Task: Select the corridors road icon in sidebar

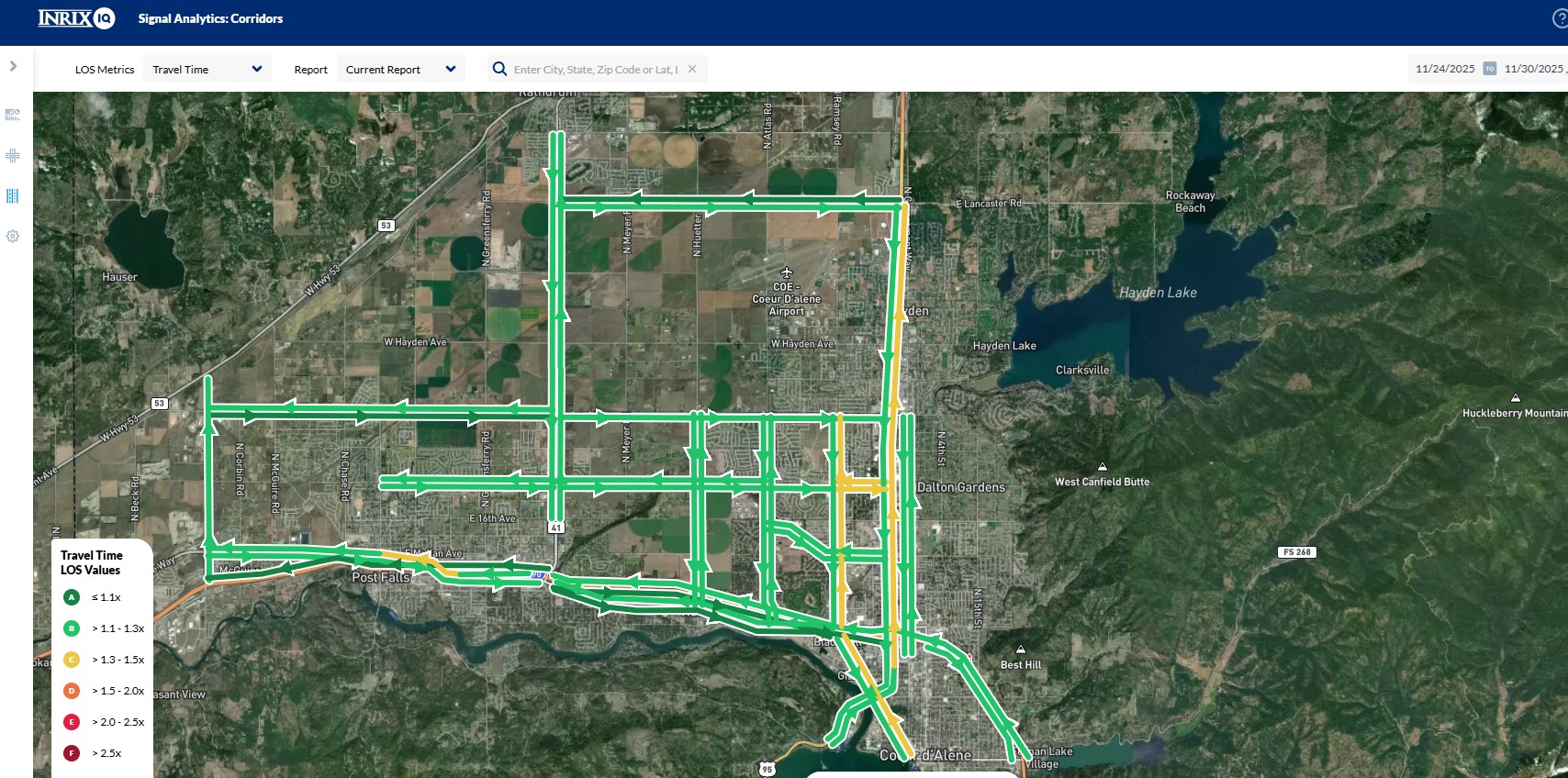Action: pos(13,196)
